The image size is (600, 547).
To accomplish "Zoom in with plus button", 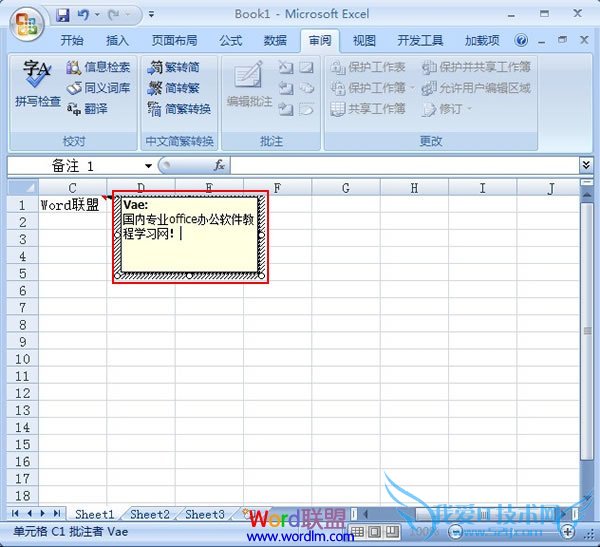I will 567,532.
